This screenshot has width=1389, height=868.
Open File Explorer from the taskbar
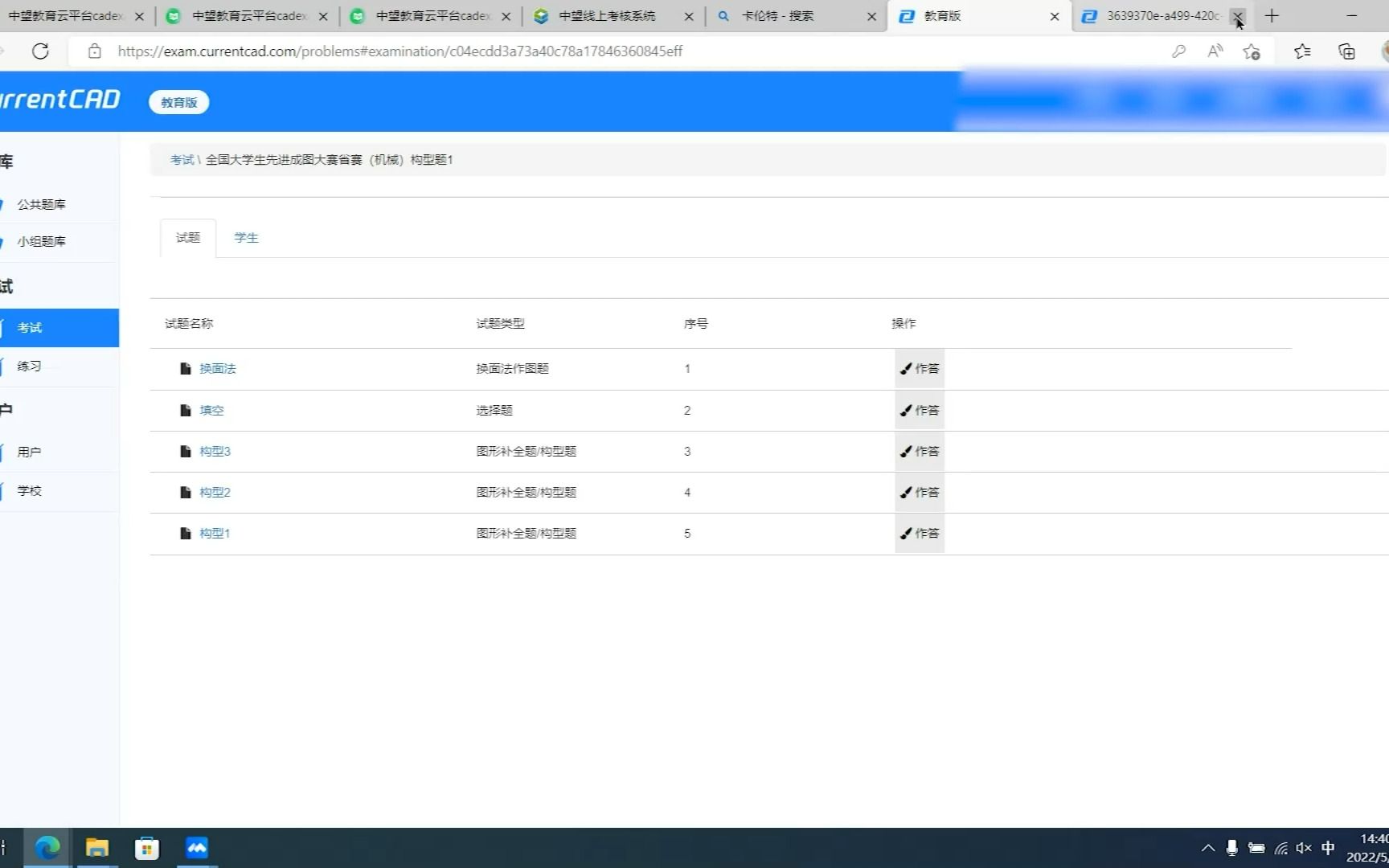tap(97, 848)
